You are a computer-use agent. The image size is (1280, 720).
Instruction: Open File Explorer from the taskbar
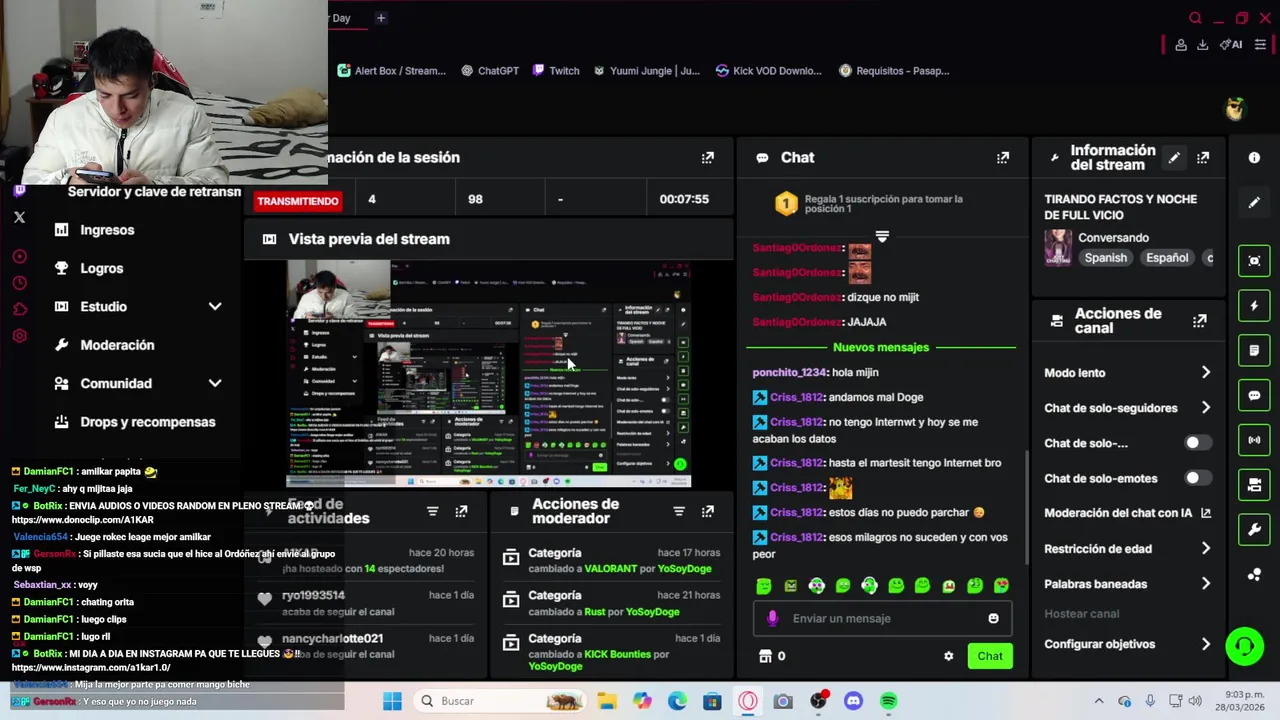pyautogui.click(x=607, y=701)
